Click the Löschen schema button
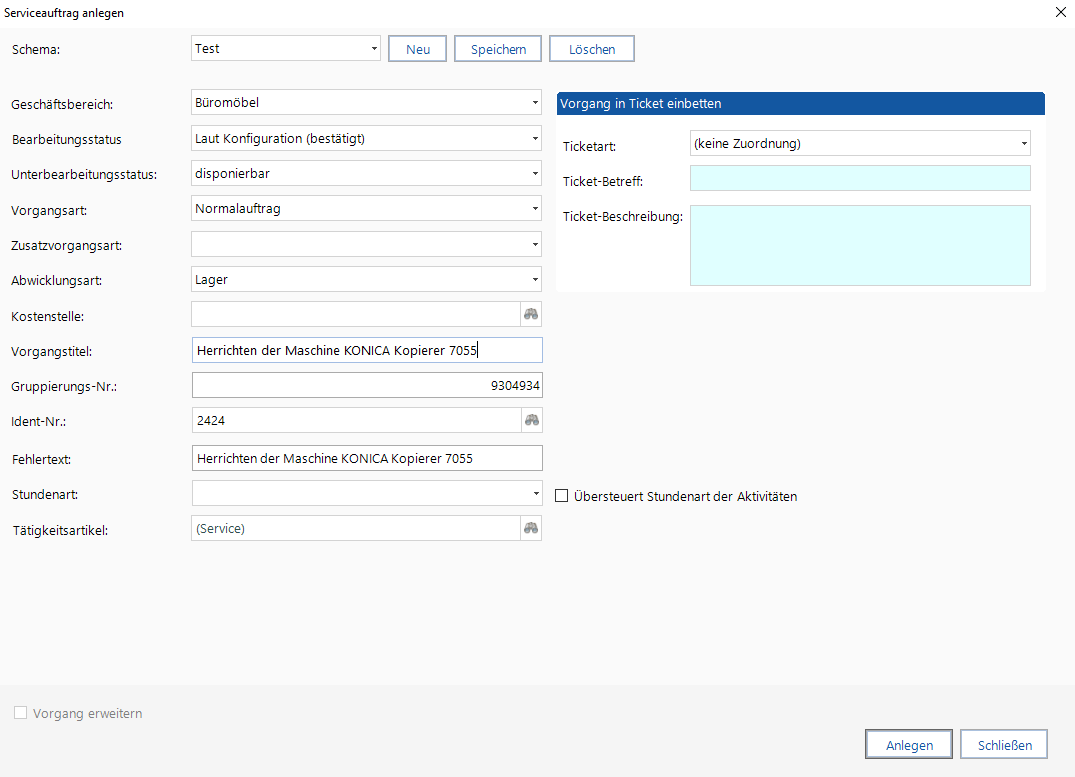Screen dimensions: 1075x777 click(x=591, y=49)
